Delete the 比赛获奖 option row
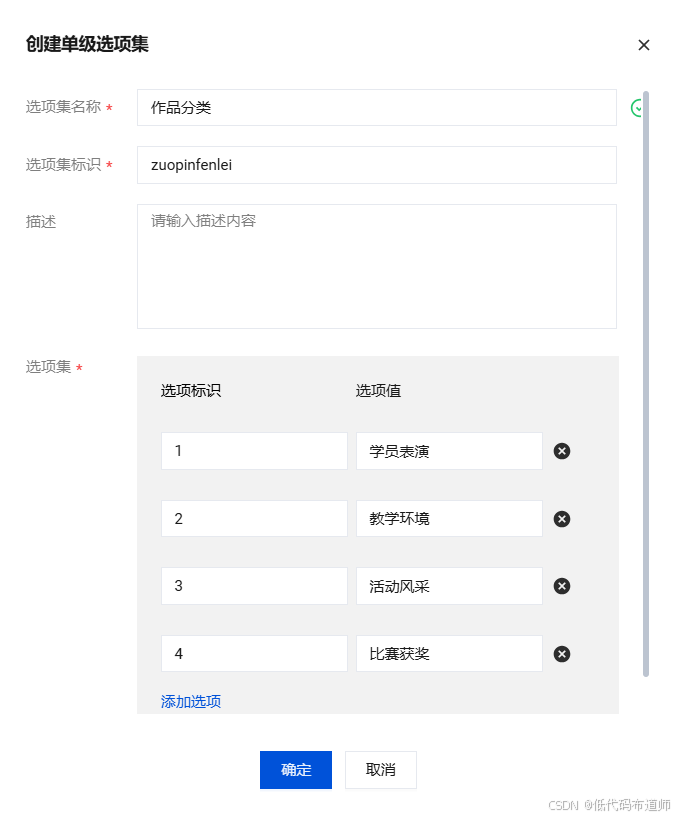The width and height of the screenshot is (678, 819). pyautogui.click(x=562, y=654)
